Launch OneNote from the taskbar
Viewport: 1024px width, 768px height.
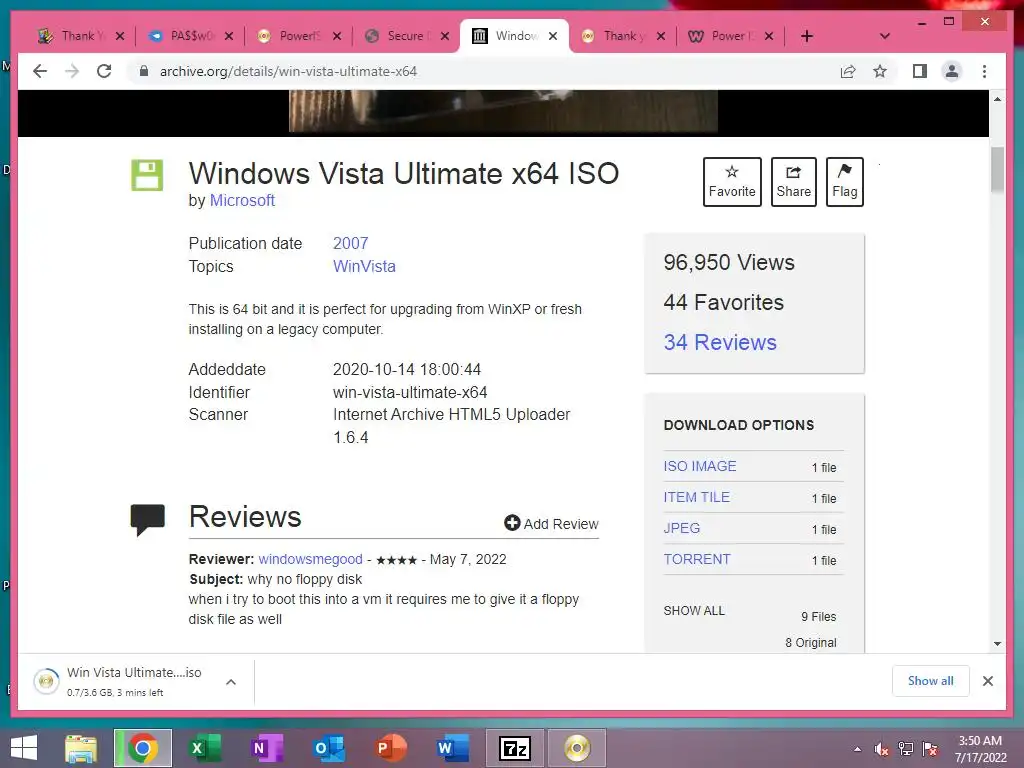tap(266, 748)
